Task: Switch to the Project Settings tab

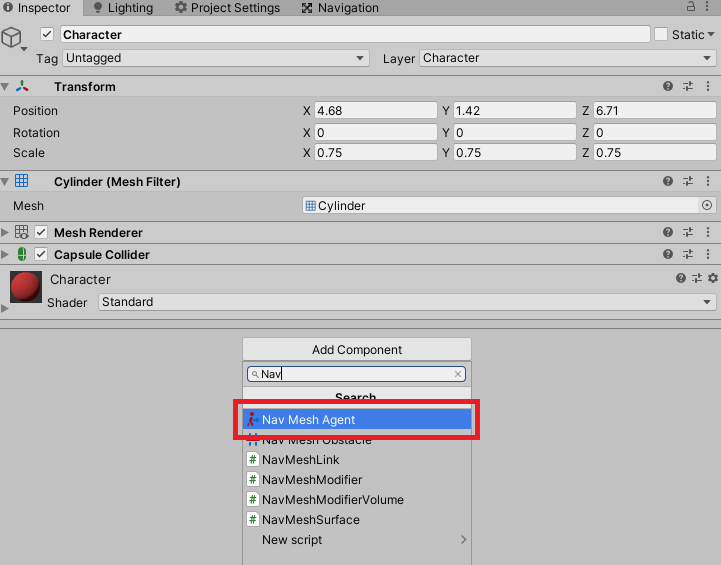Action: point(227,8)
